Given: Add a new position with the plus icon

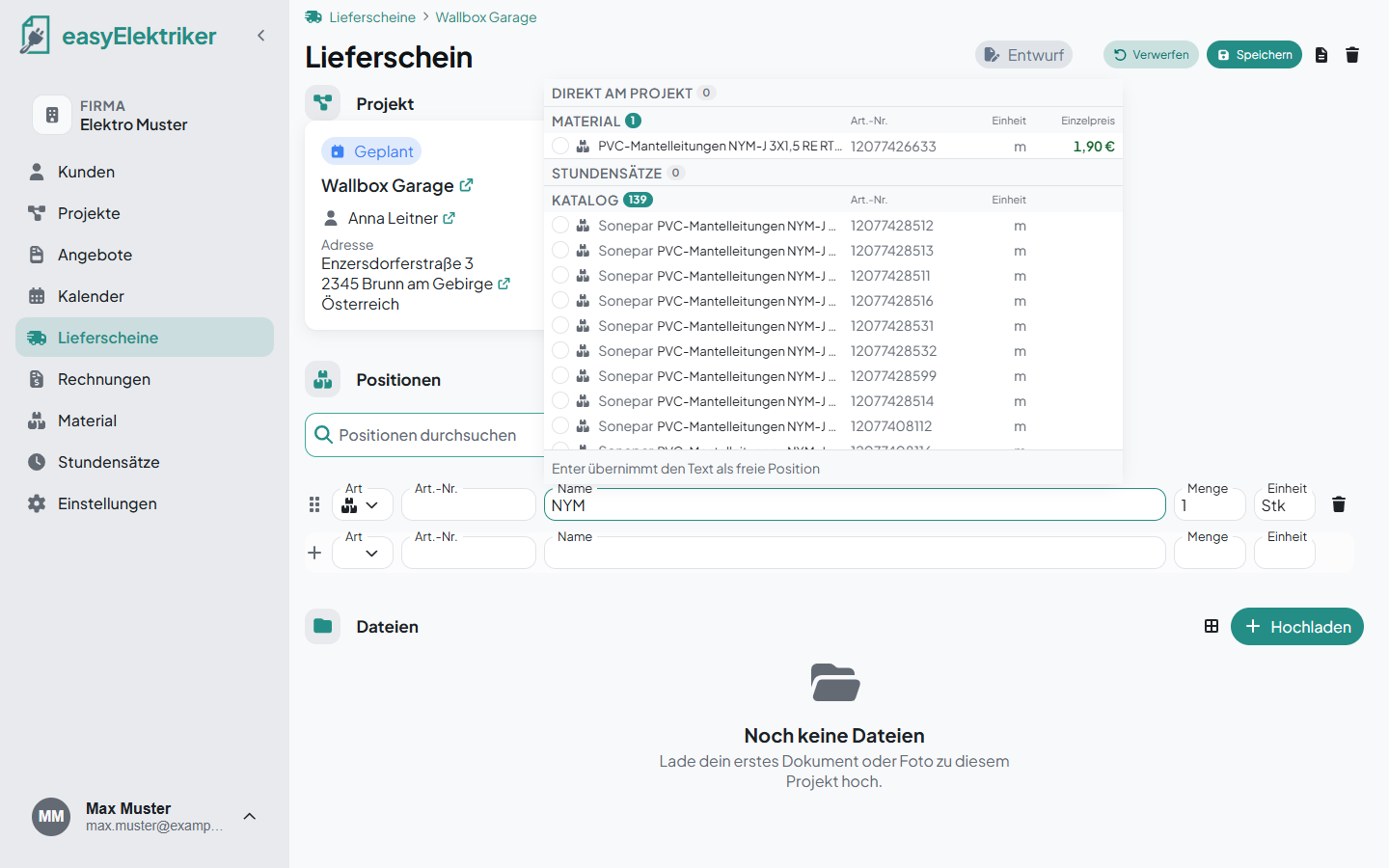Looking at the screenshot, I should pos(314,553).
